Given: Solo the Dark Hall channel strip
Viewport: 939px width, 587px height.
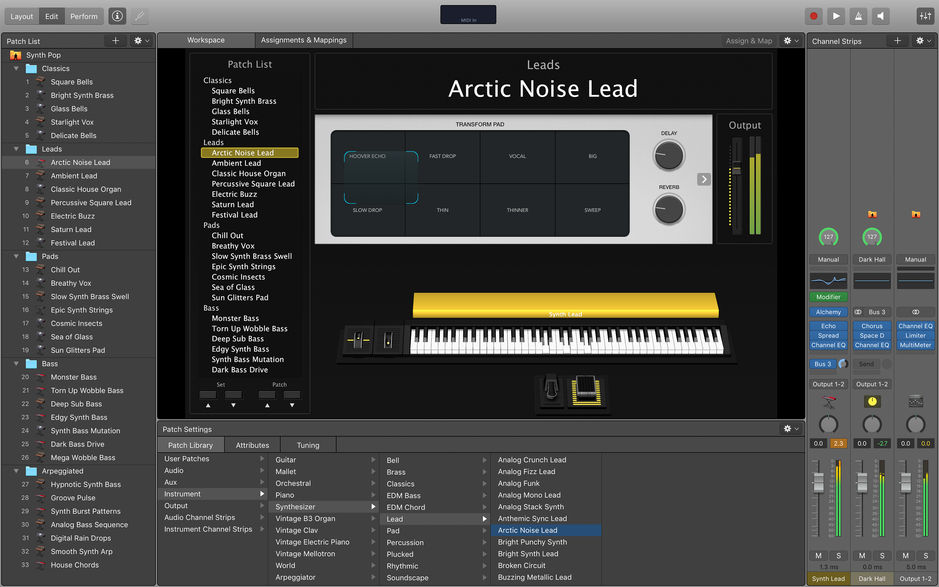Looking at the screenshot, I should point(882,556).
